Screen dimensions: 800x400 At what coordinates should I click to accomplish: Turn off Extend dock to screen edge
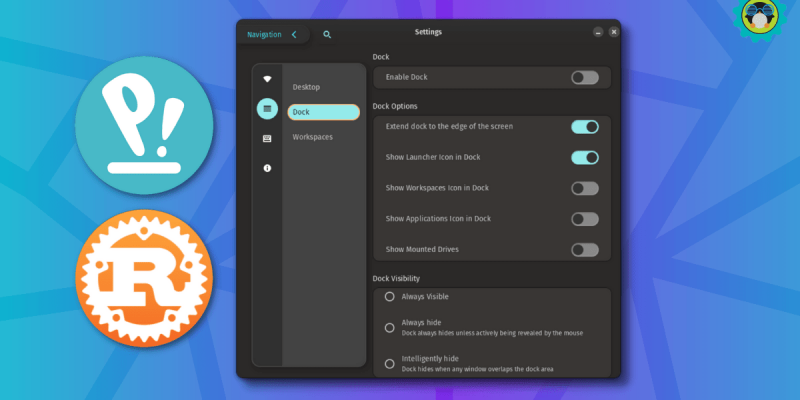(x=585, y=127)
